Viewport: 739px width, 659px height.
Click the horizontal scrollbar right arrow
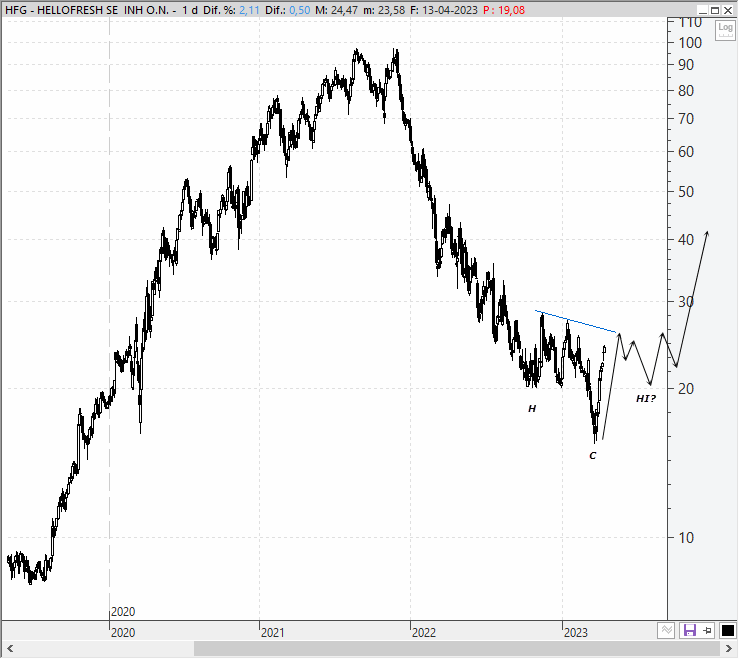click(x=729, y=649)
